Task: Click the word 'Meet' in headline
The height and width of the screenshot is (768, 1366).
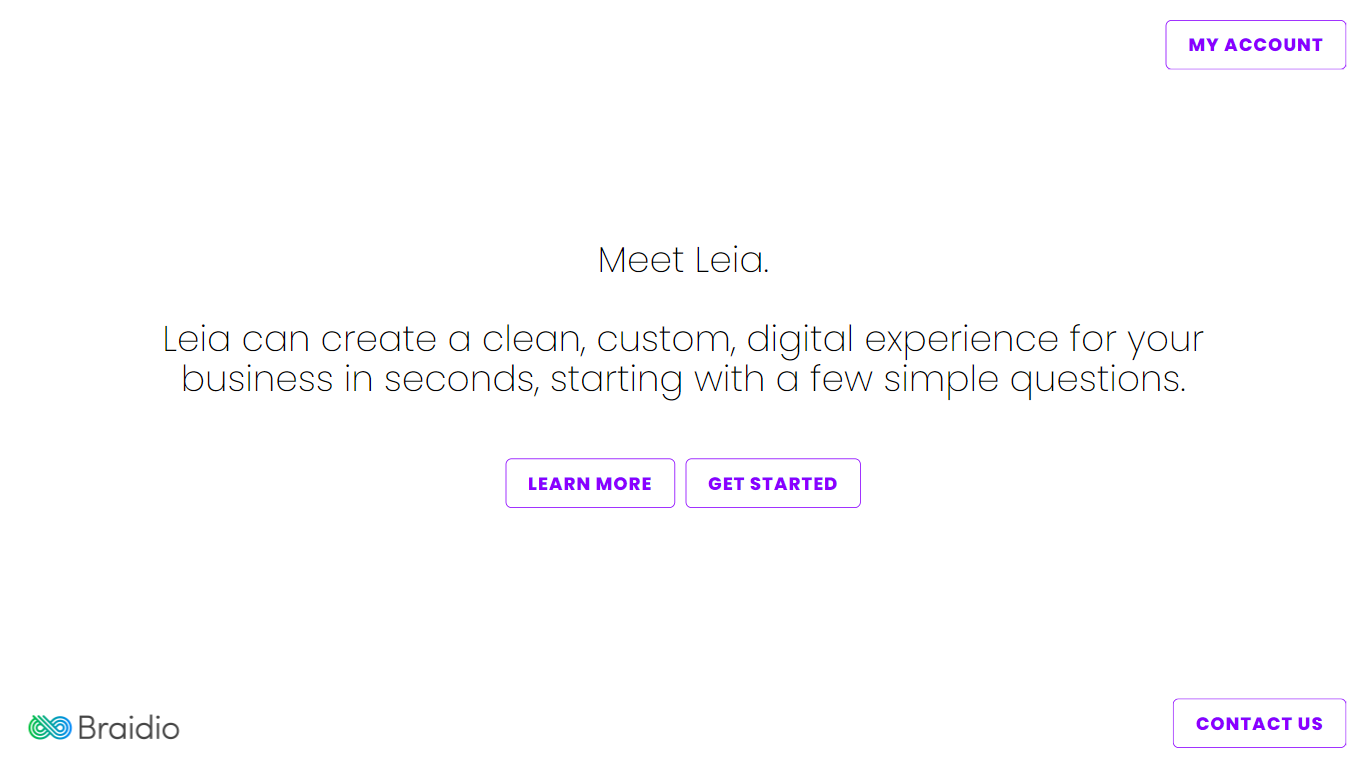Action: pyautogui.click(x=641, y=260)
